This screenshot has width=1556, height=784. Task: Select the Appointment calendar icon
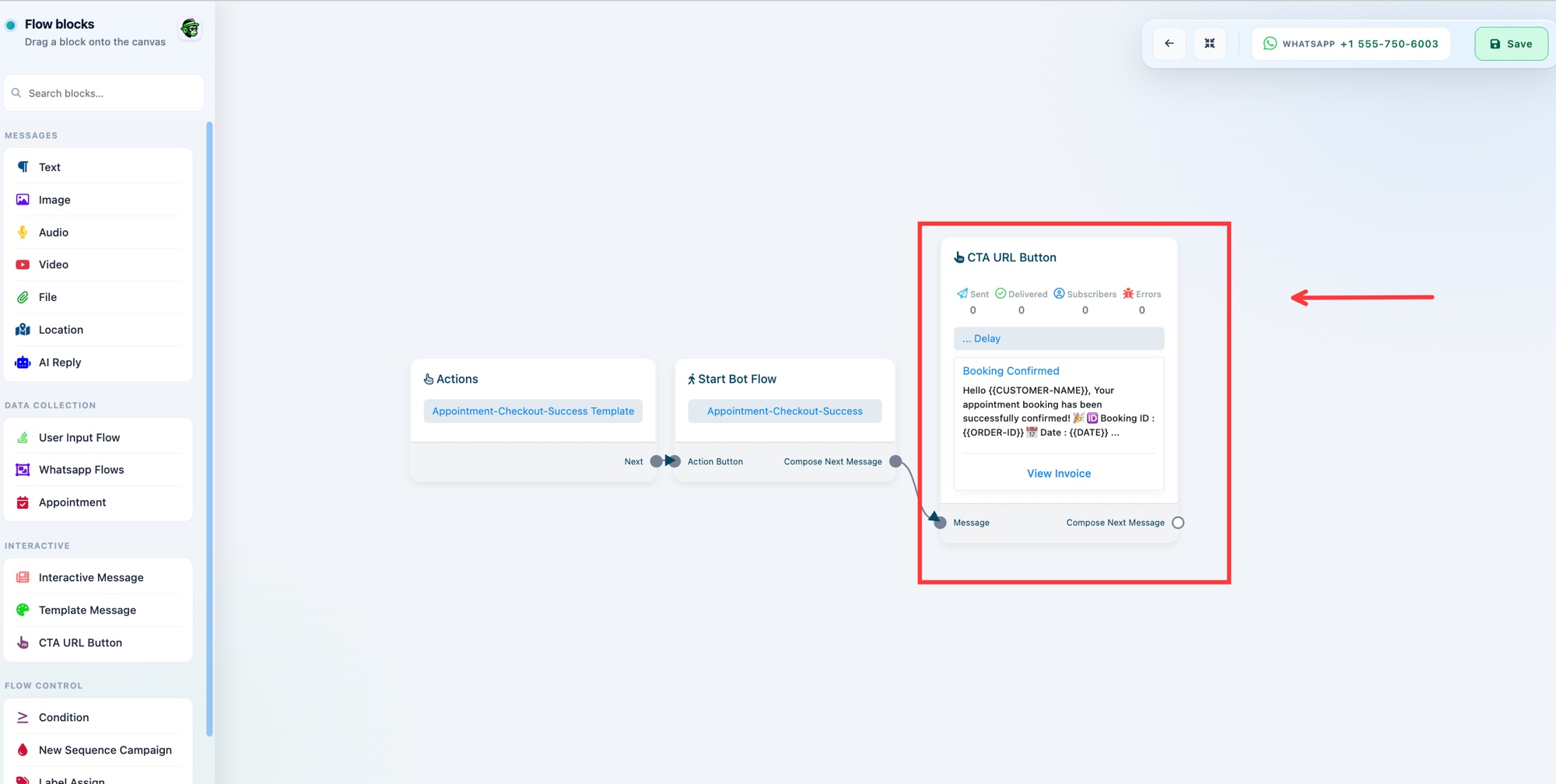pyautogui.click(x=23, y=502)
